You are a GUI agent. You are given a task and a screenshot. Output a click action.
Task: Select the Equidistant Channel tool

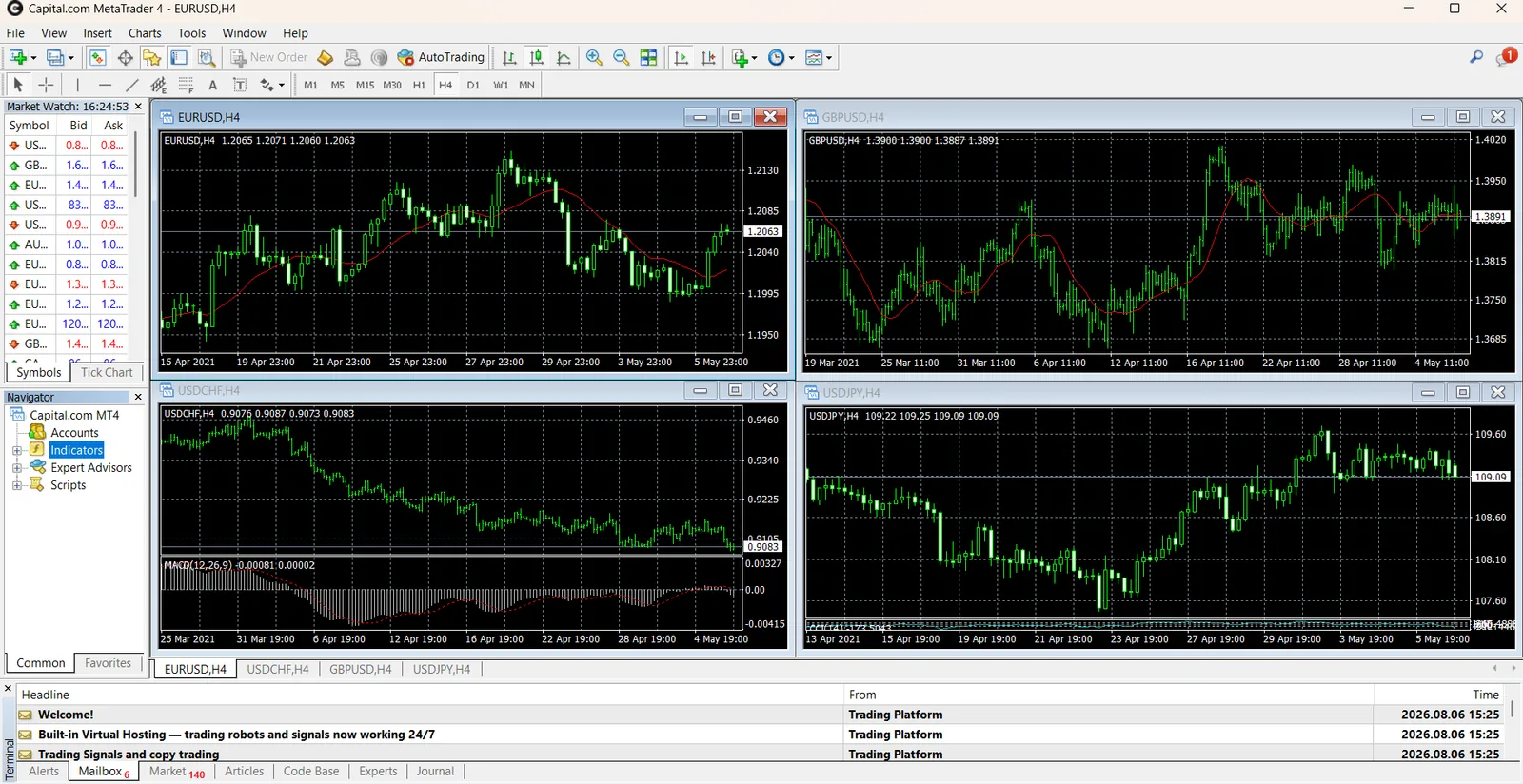click(x=159, y=85)
